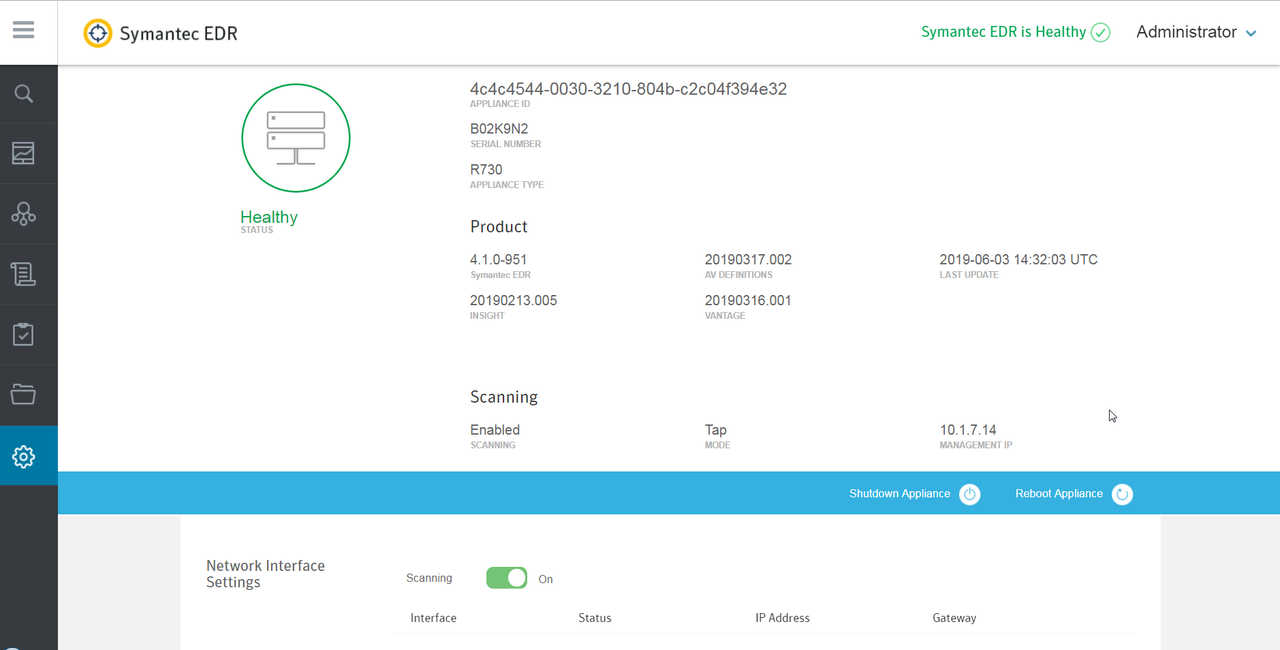Click the Network Interface Settings heading
1280x650 pixels.
click(266, 574)
